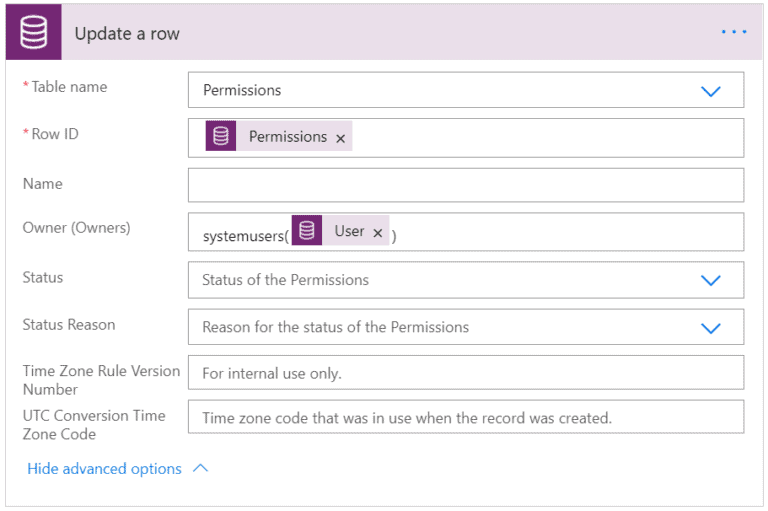The width and height of the screenshot is (768, 511).
Task: Click the Time Zone Rule Version Number field
Action: (x=465, y=373)
